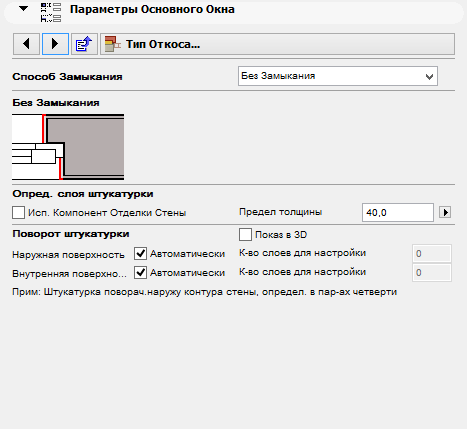
Task: Click Внутренняя К-во слоев для настройки field
Action: click(x=432, y=273)
